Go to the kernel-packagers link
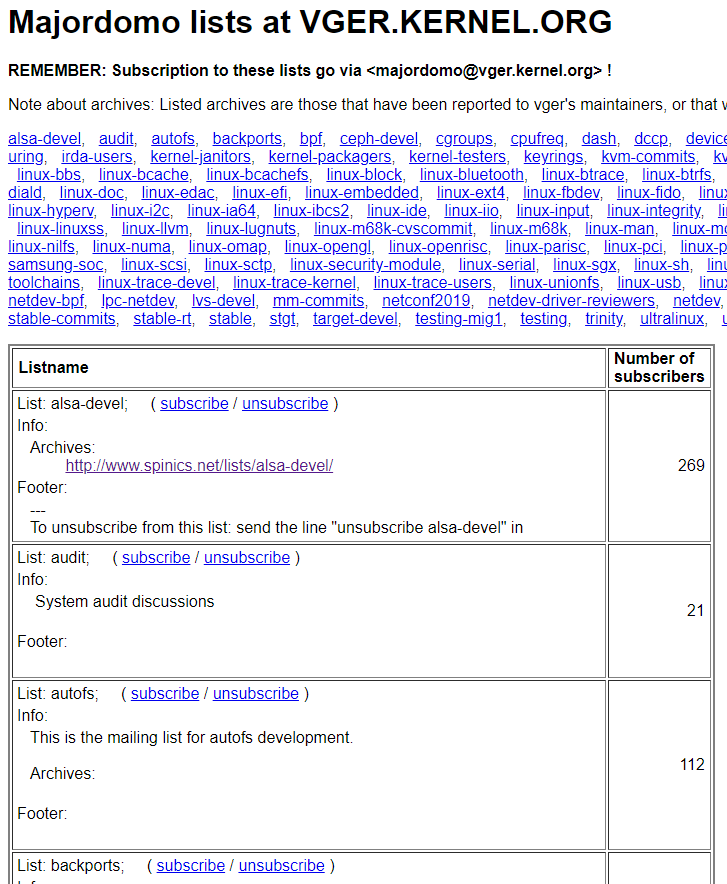The image size is (727, 884). (330, 157)
